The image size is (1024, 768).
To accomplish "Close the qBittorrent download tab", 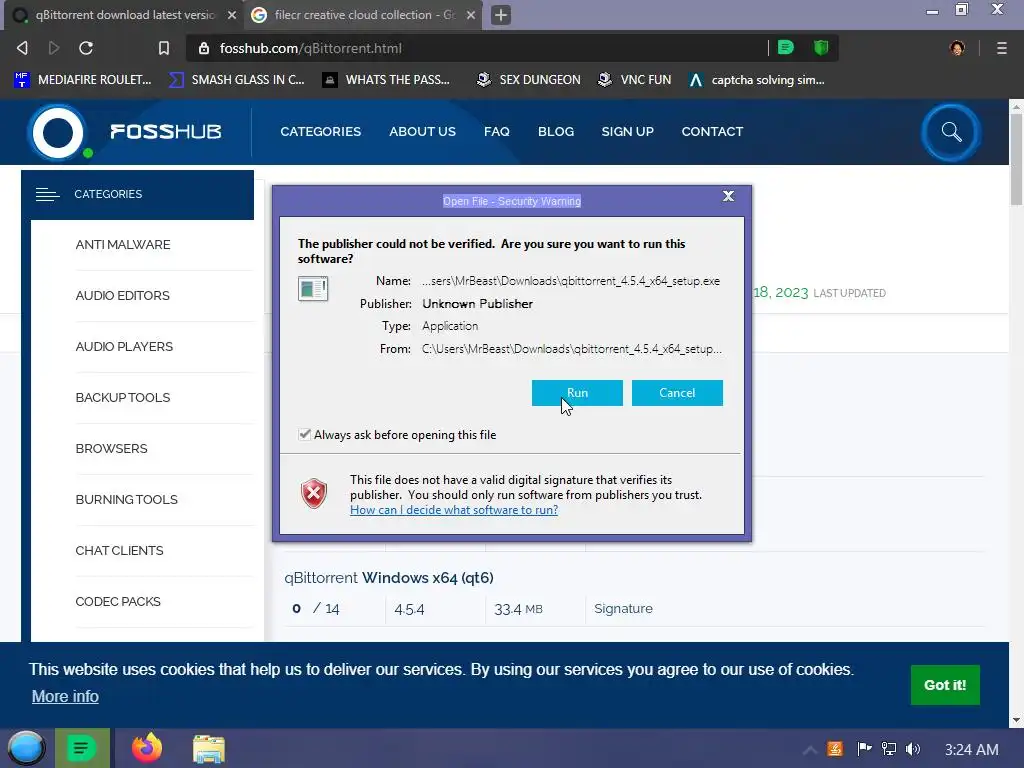I will 232,15.
